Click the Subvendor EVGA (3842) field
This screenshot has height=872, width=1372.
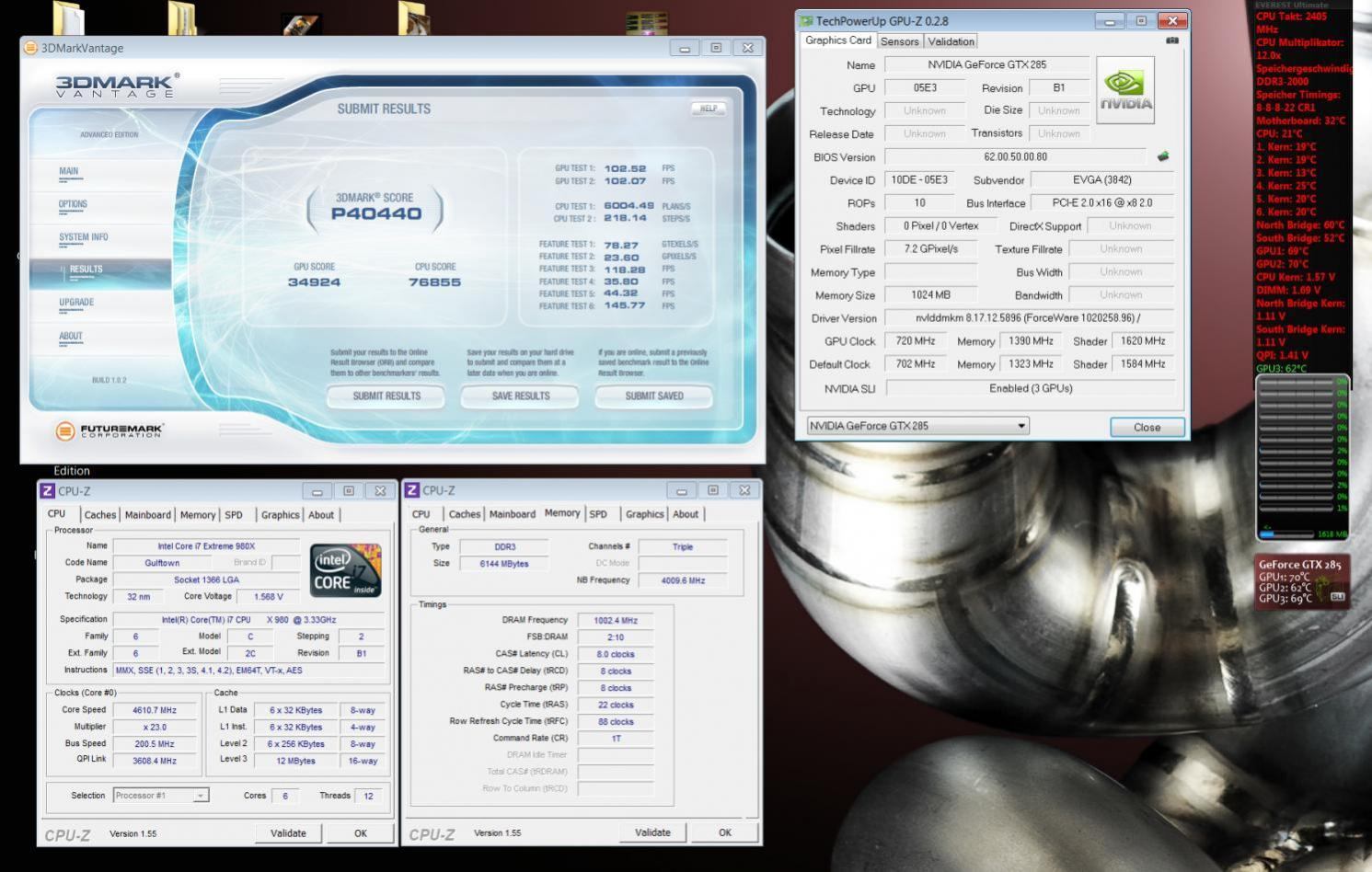click(1102, 180)
